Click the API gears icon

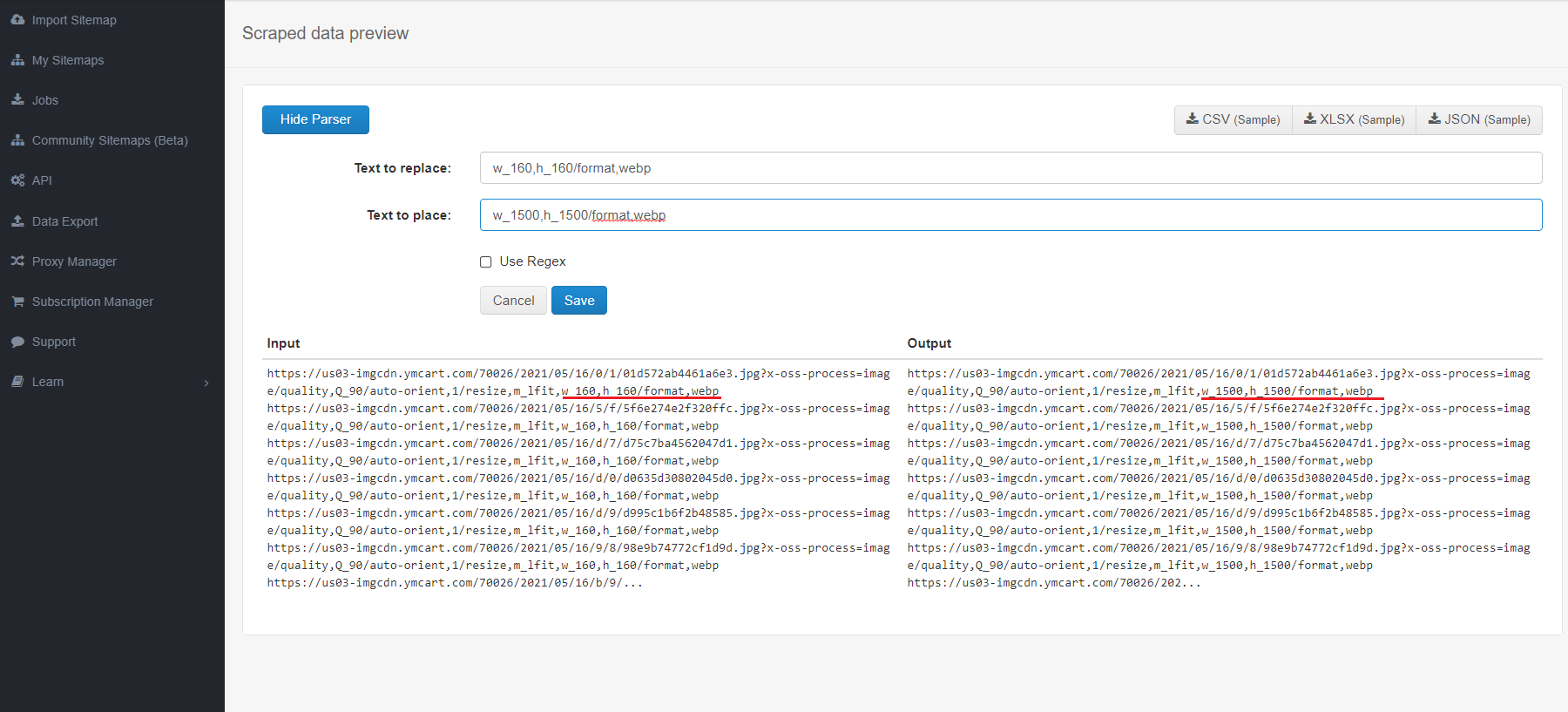[x=17, y=180]
